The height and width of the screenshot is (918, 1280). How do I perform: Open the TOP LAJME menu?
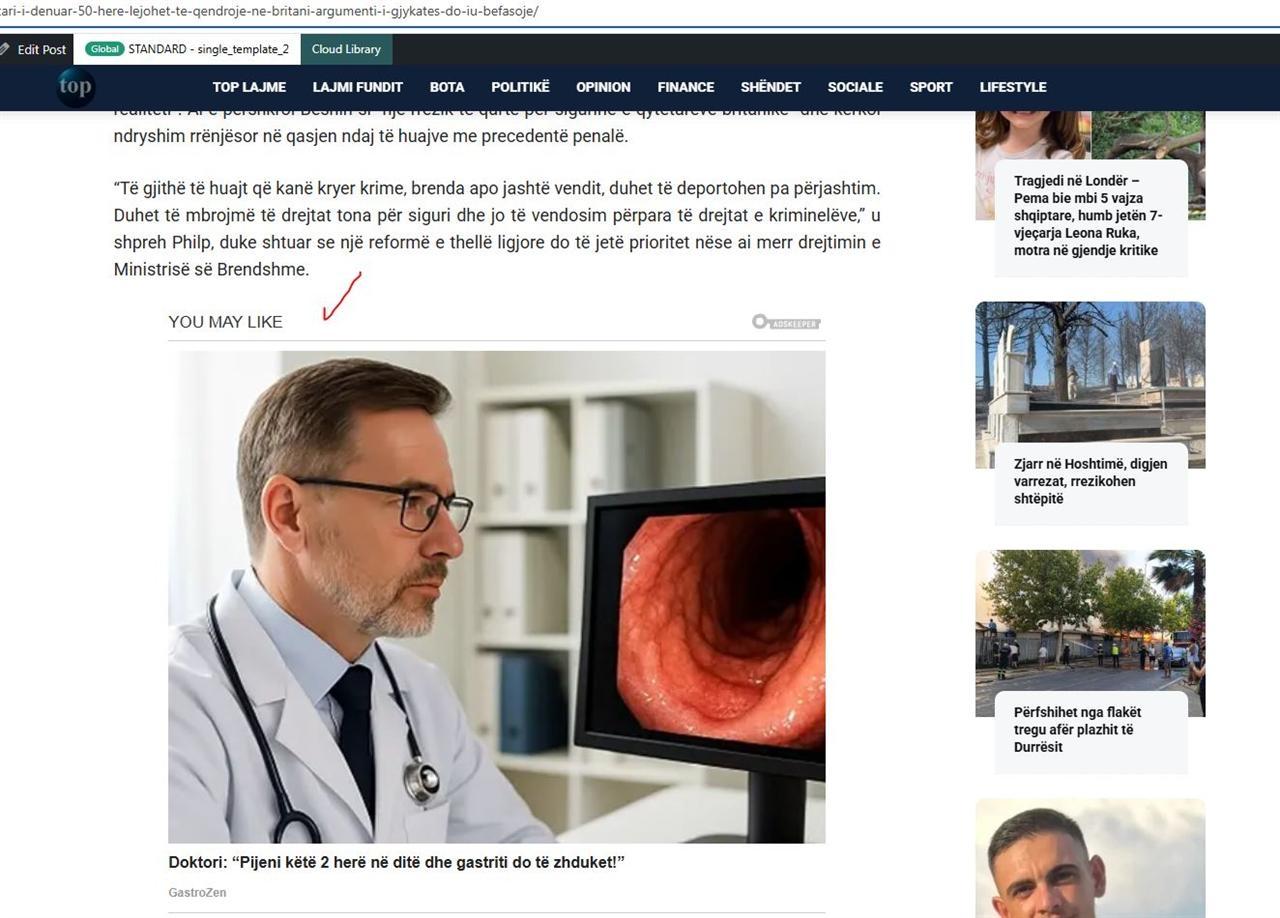pyautogui.click(x=249, y=87)
